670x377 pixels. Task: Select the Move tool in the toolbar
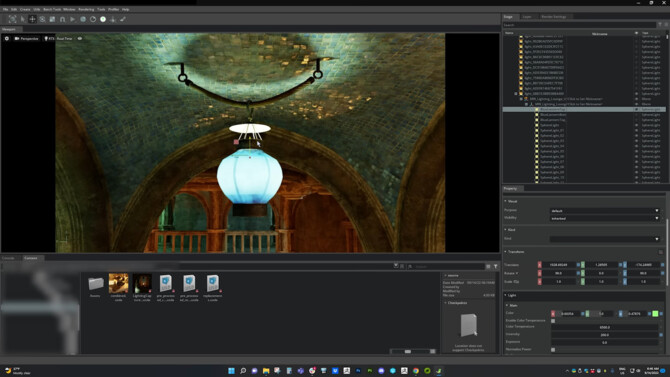click(x=32, y=19)
